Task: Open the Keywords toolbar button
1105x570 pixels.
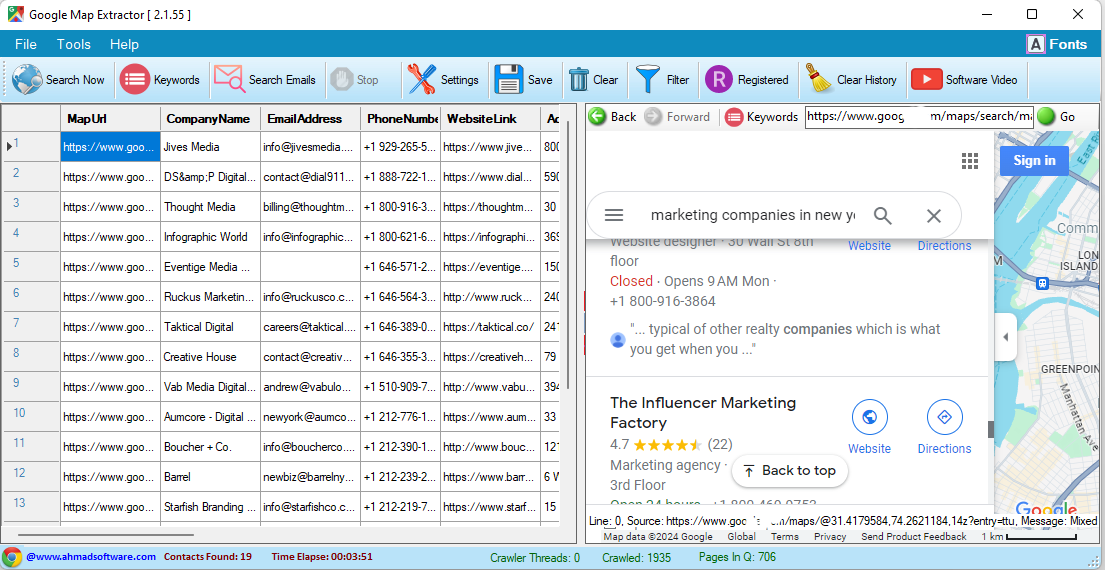Action: pos(160,80)
